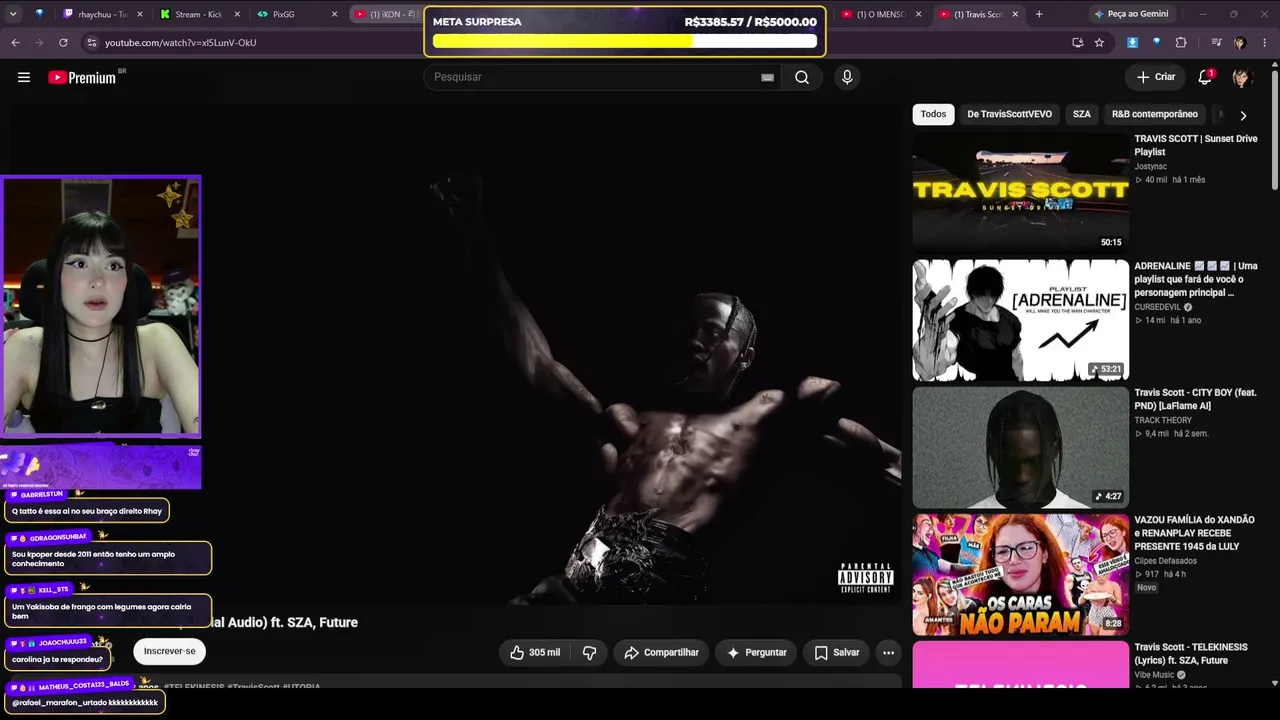Open the Chrome profile avatar

tap(1240, 42)
